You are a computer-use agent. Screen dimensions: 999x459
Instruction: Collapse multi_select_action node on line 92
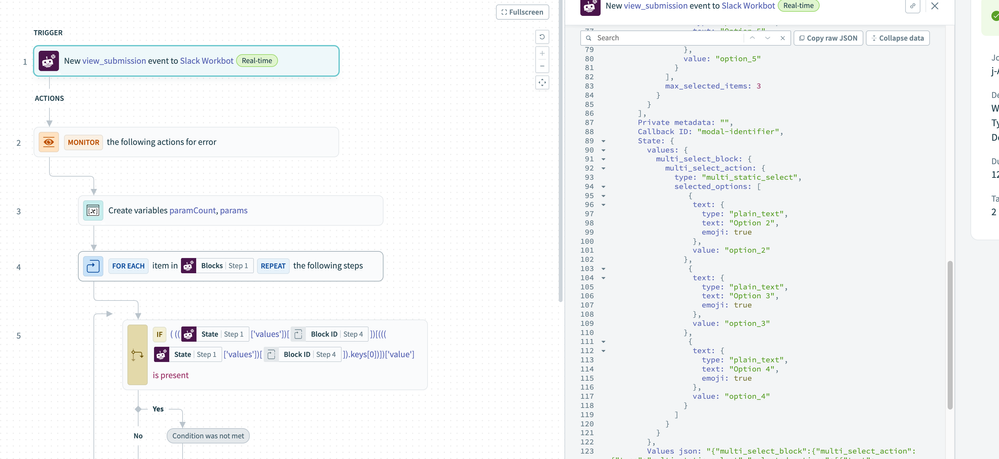[603, 168]
